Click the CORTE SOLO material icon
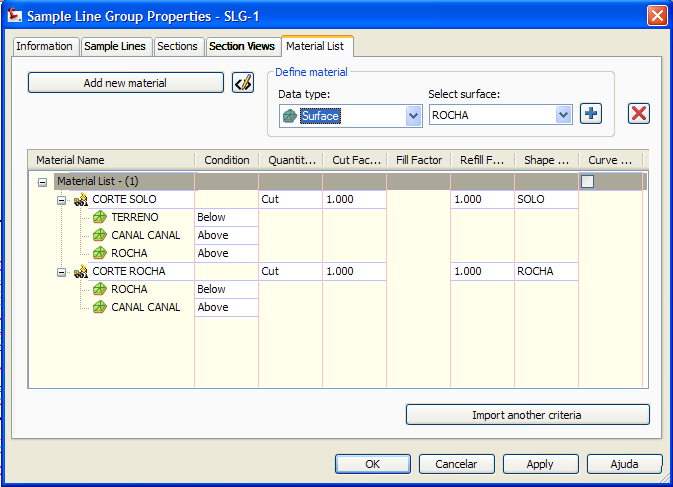Screen dimensions: 673x487 click(x=81, y=200)
